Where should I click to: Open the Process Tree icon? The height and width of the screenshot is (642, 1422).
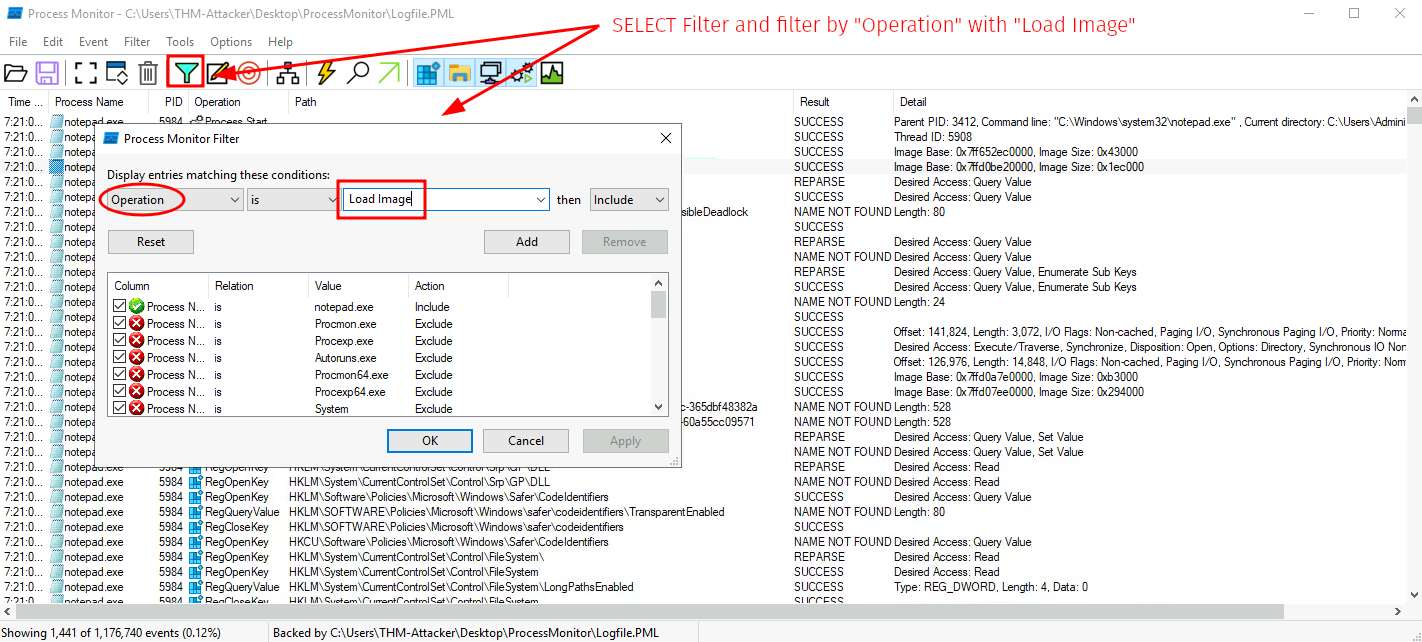point(288,73)
